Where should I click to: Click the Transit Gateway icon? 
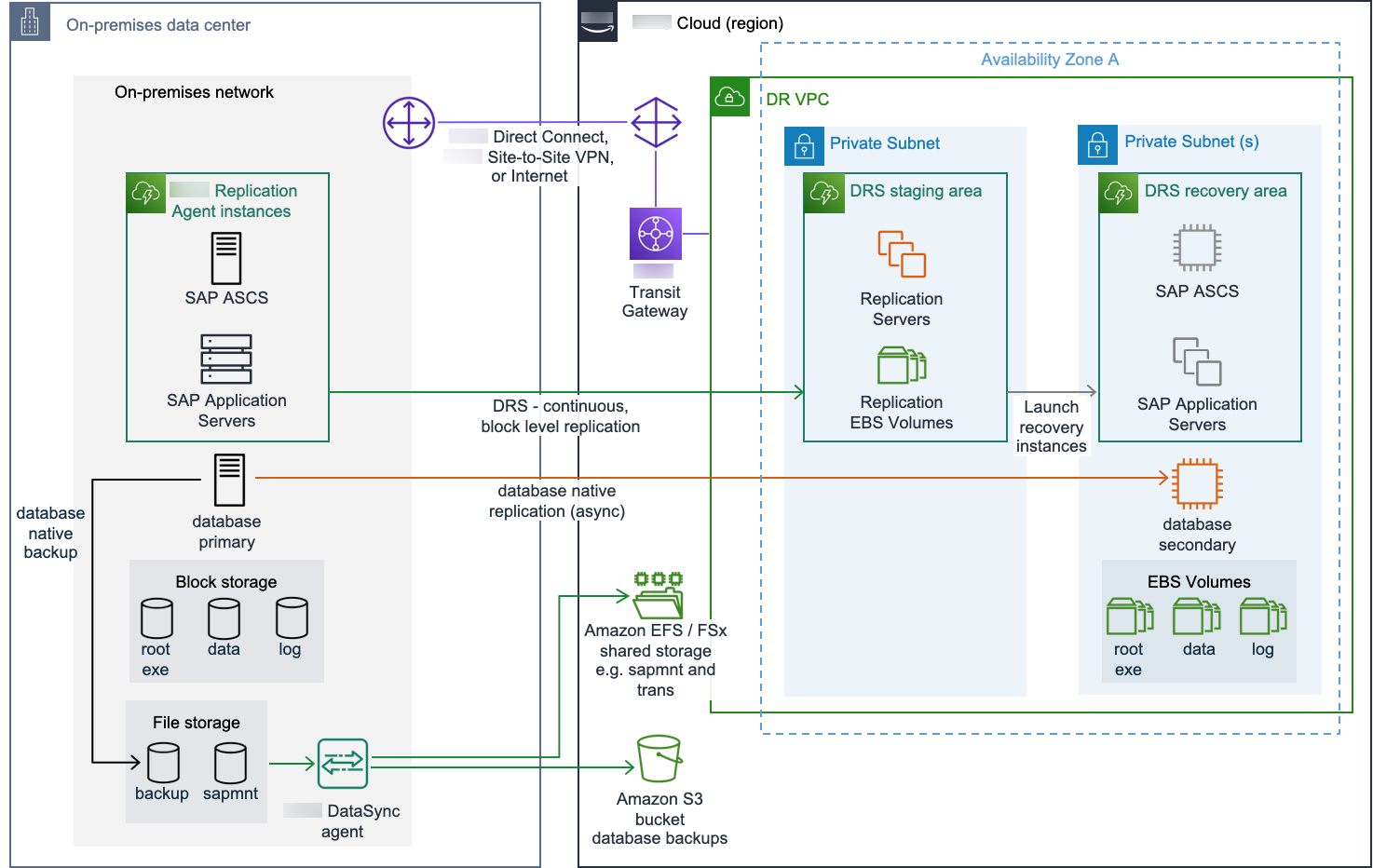pos(656,234)
